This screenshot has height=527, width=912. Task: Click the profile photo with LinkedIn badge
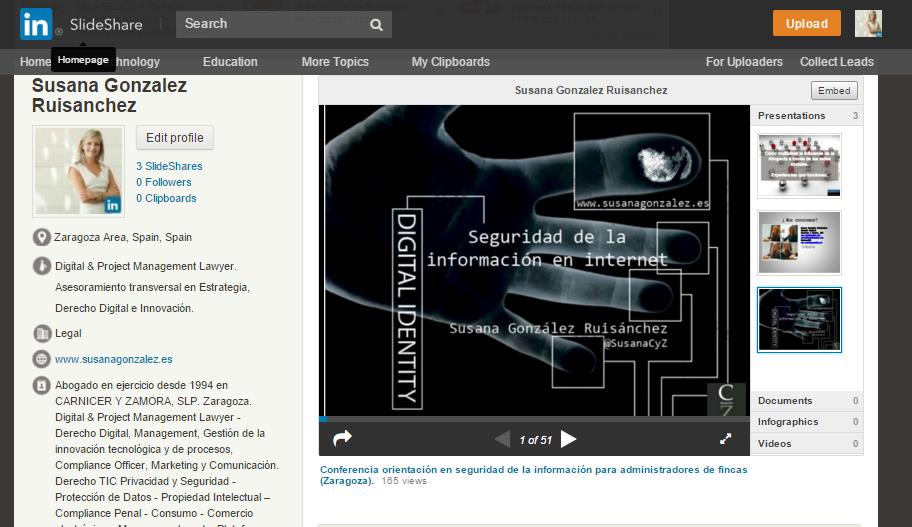pos(78,171)
